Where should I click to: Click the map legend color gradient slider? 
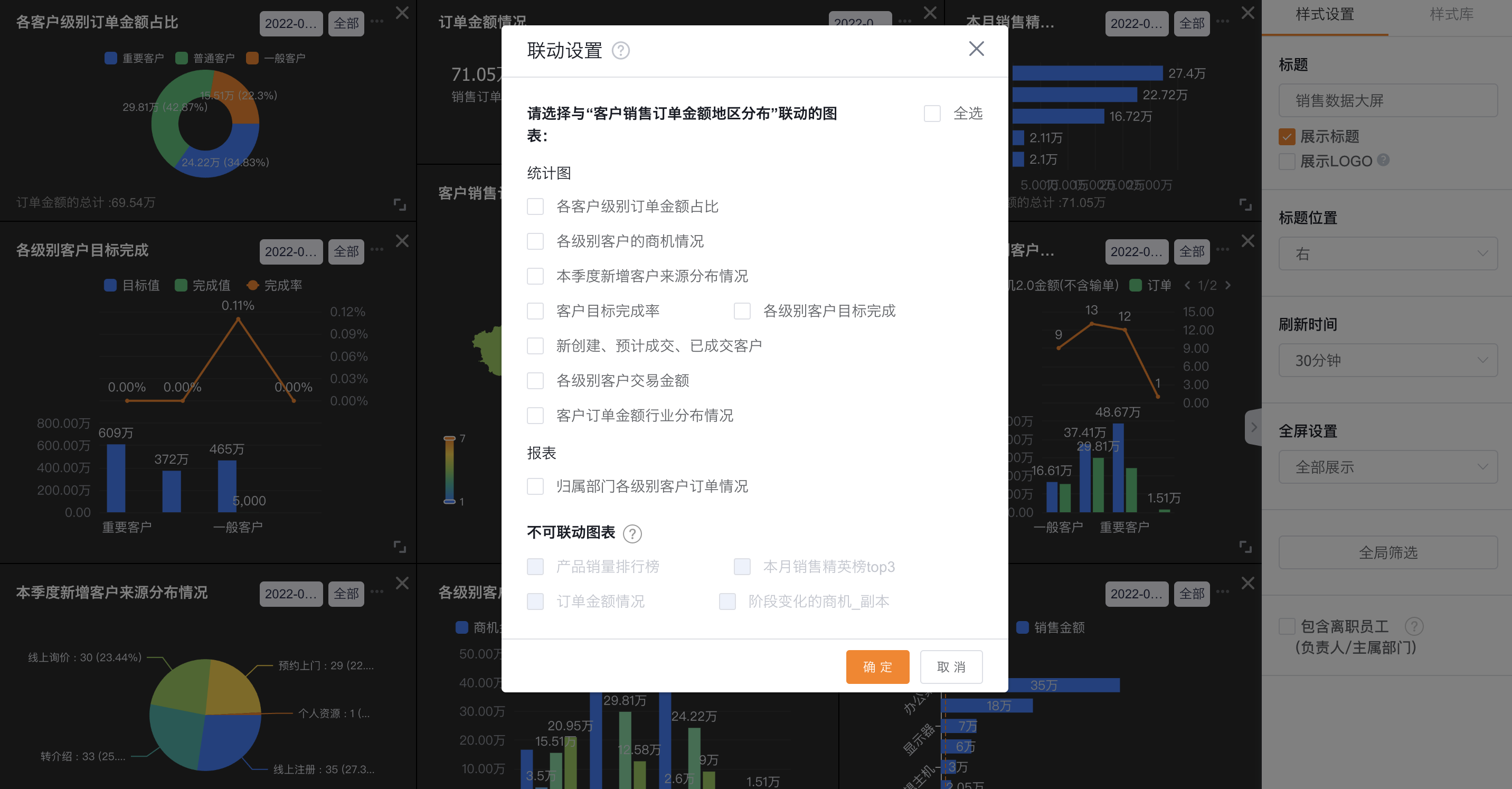[450, 469]
